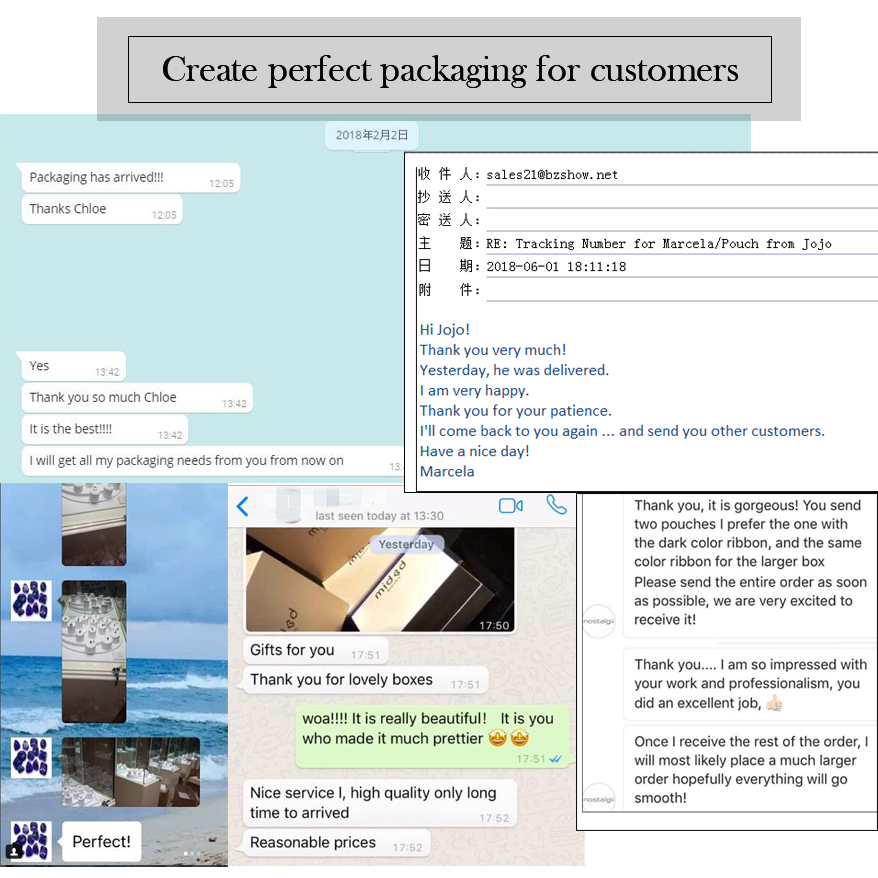Image resolution: width=878 pixels, height=878 pixels.
Task: Select the 'Yesterday' date label
Action: coord(406,545)
